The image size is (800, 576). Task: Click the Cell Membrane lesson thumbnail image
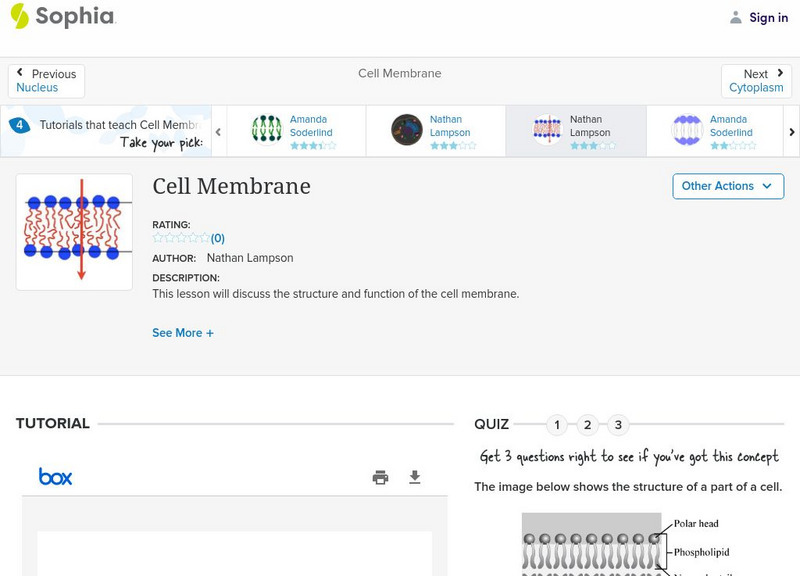click(74, 232)
